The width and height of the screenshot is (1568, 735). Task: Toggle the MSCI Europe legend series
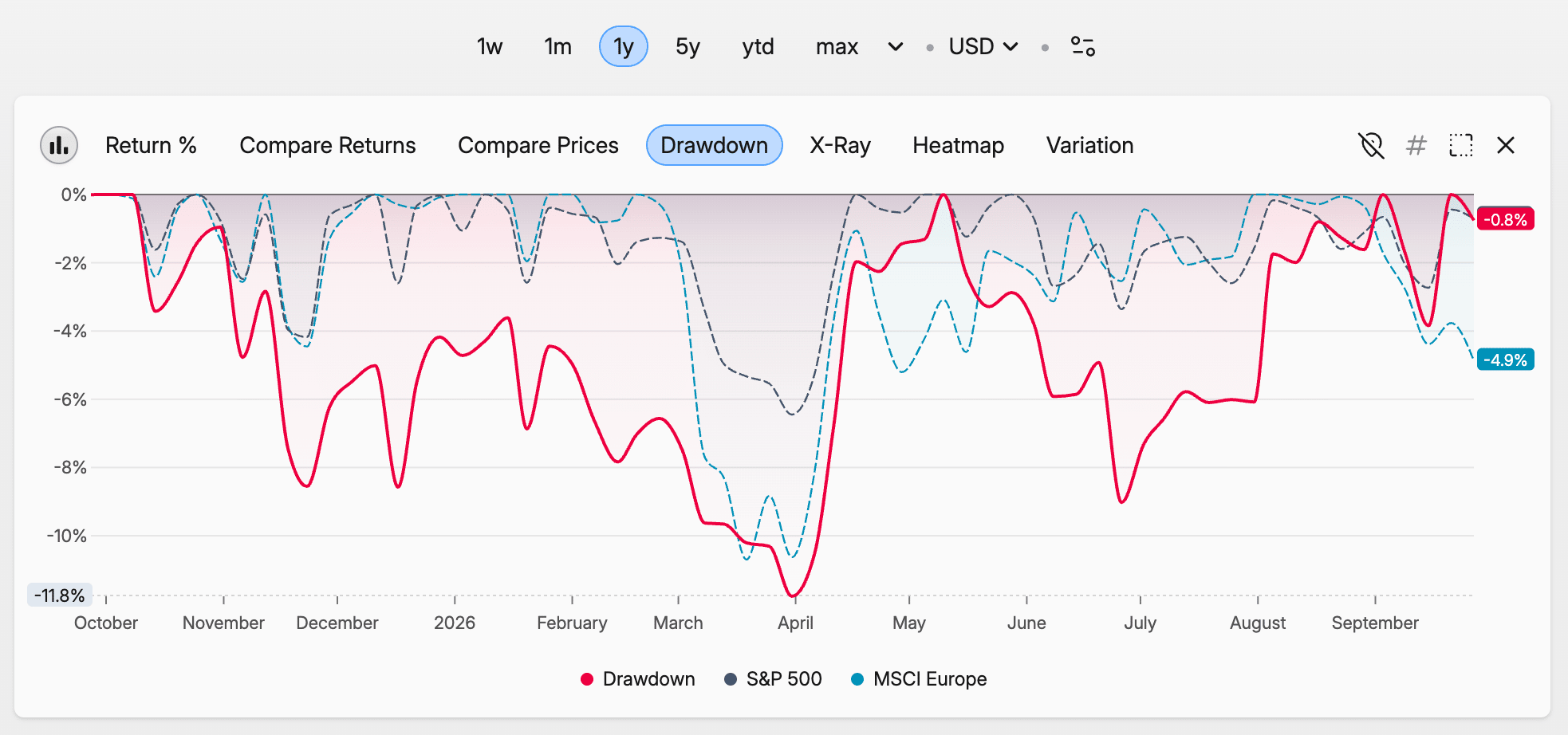coord(919,679)
